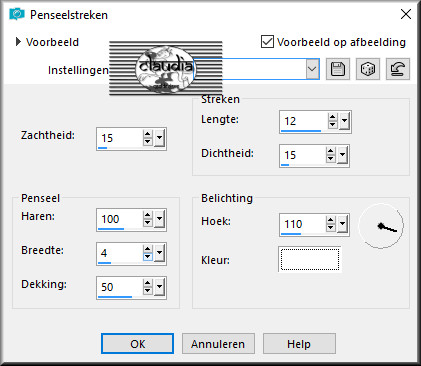Click the Haren value field showing 100

[x=120, y=219]
